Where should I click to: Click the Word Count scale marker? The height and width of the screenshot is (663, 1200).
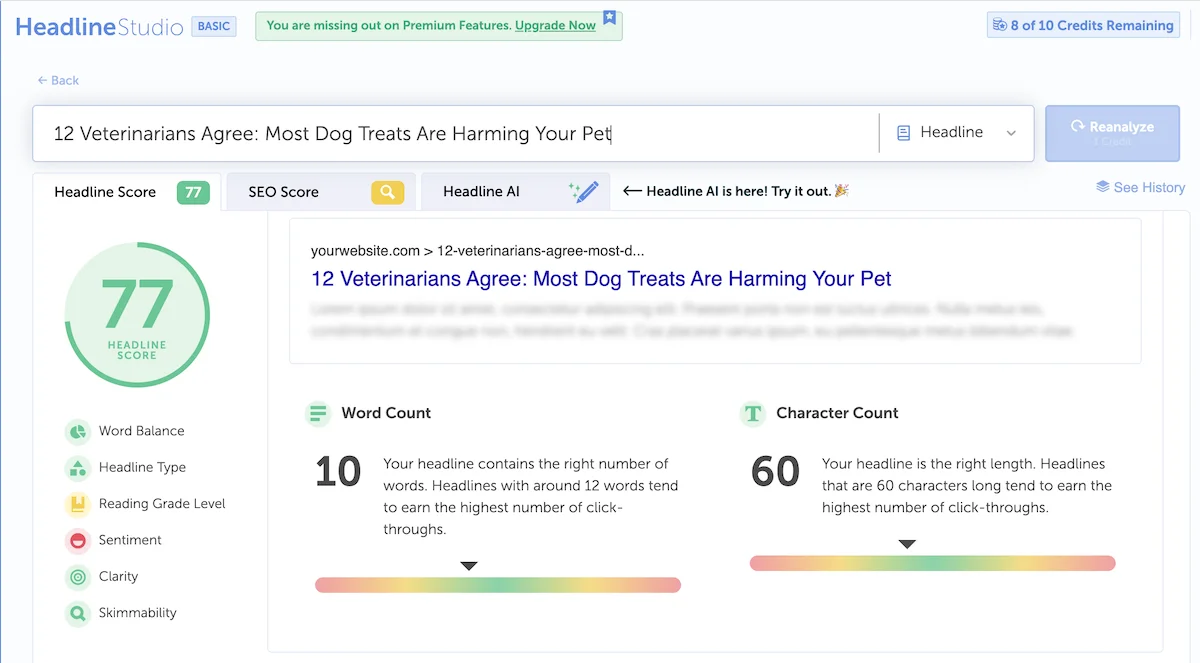pyautogui.click(x=469, y=565)
